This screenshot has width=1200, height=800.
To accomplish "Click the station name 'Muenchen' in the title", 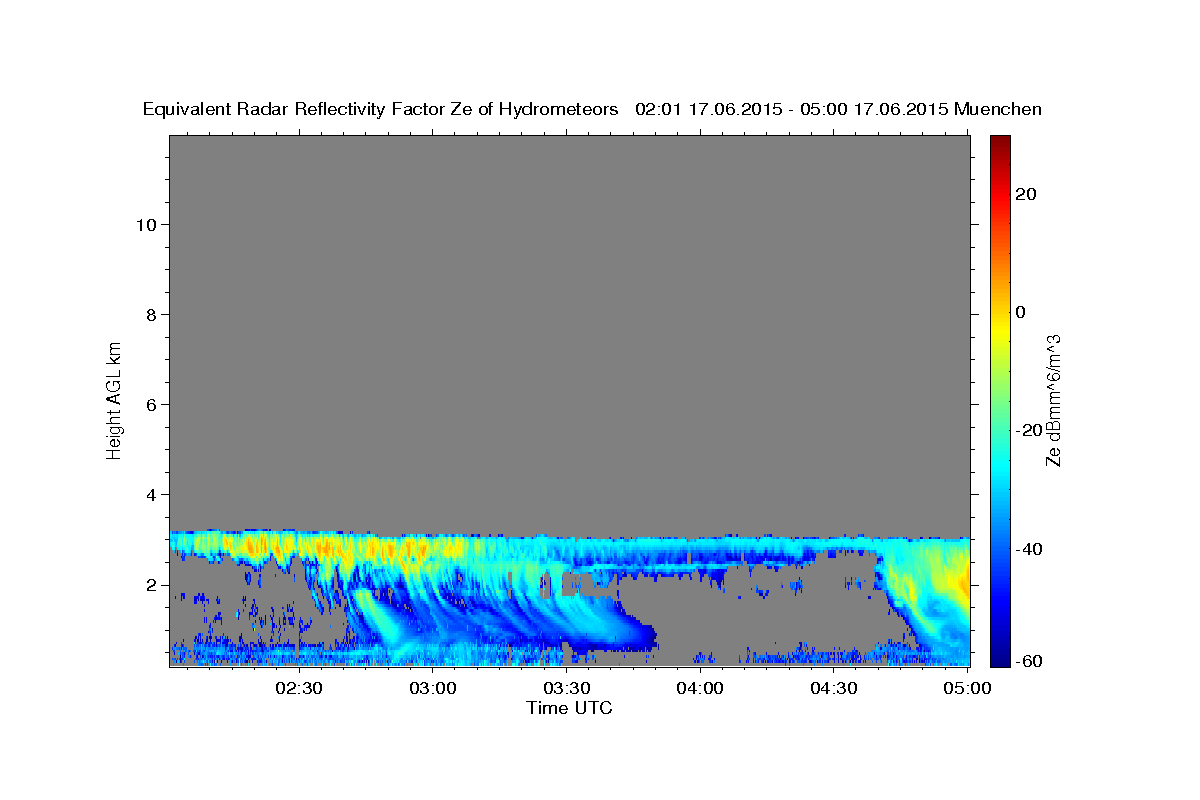I will [998, 109].
